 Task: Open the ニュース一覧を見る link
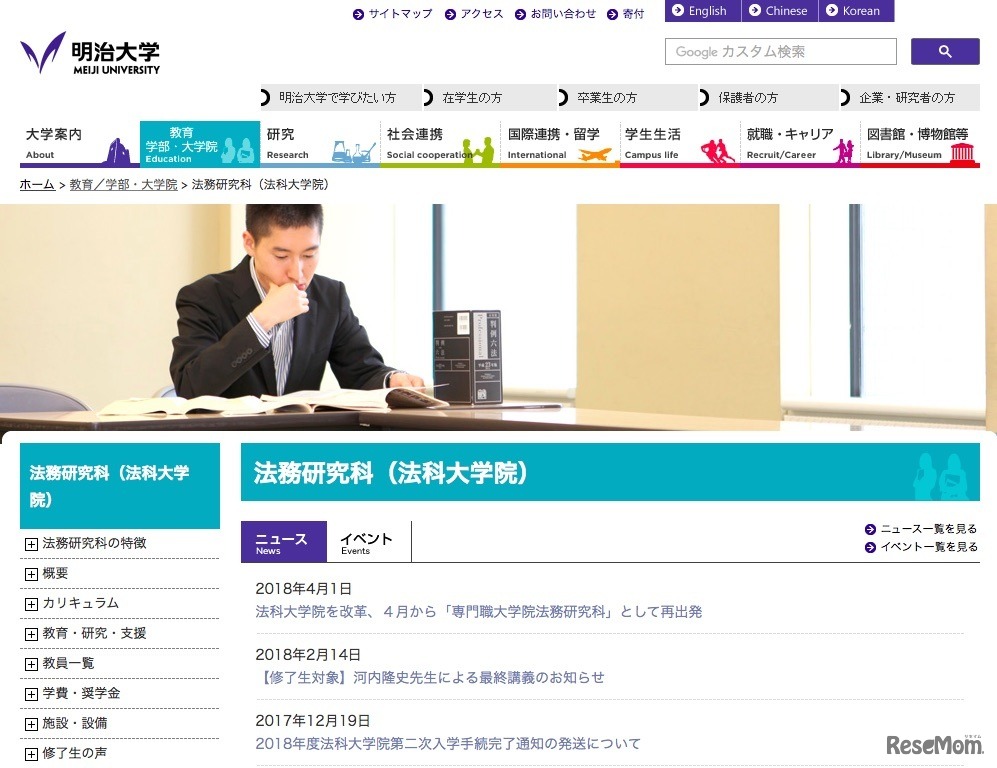[925, 528]
